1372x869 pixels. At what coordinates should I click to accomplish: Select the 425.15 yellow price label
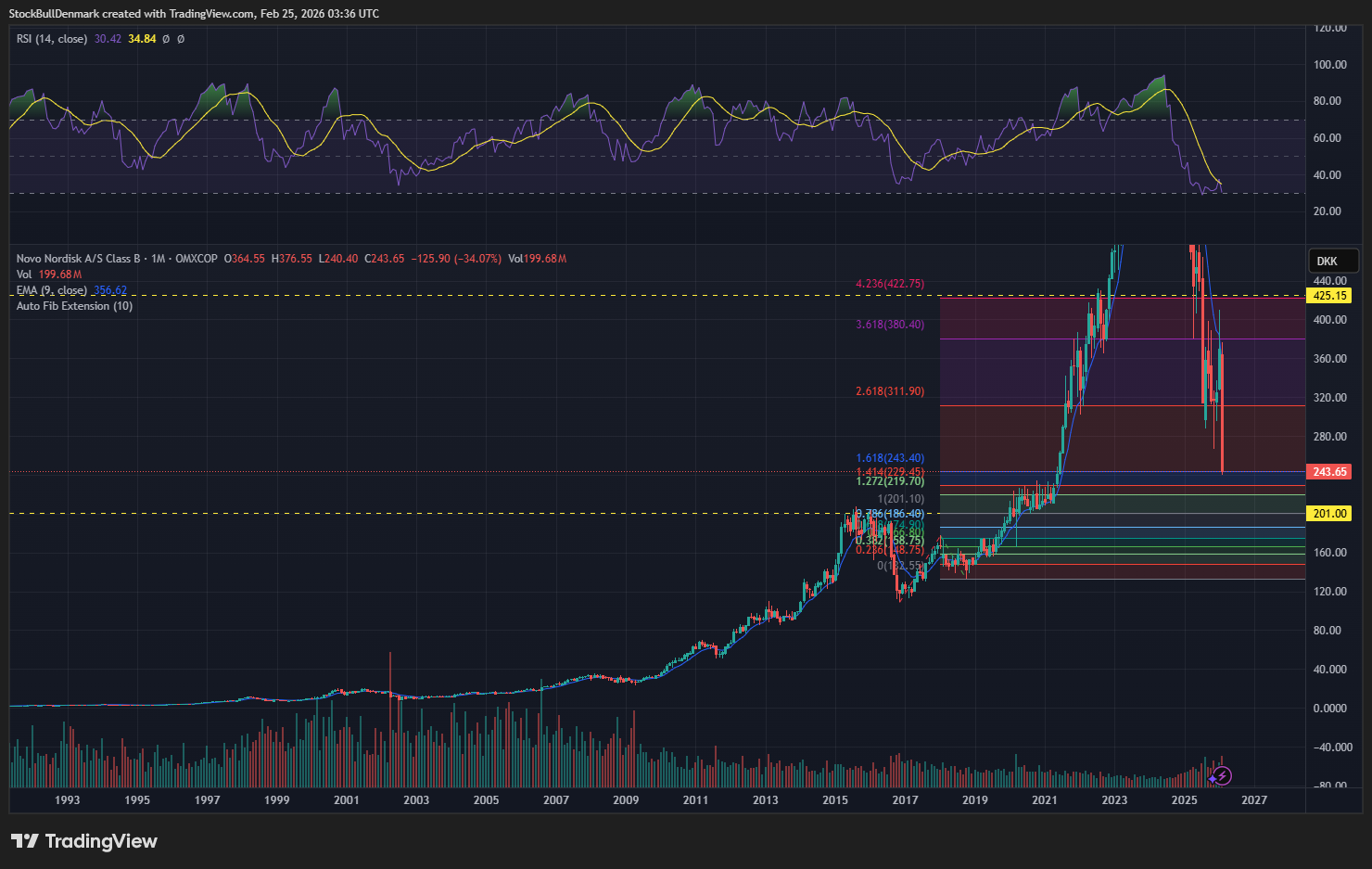point(1329,296)
